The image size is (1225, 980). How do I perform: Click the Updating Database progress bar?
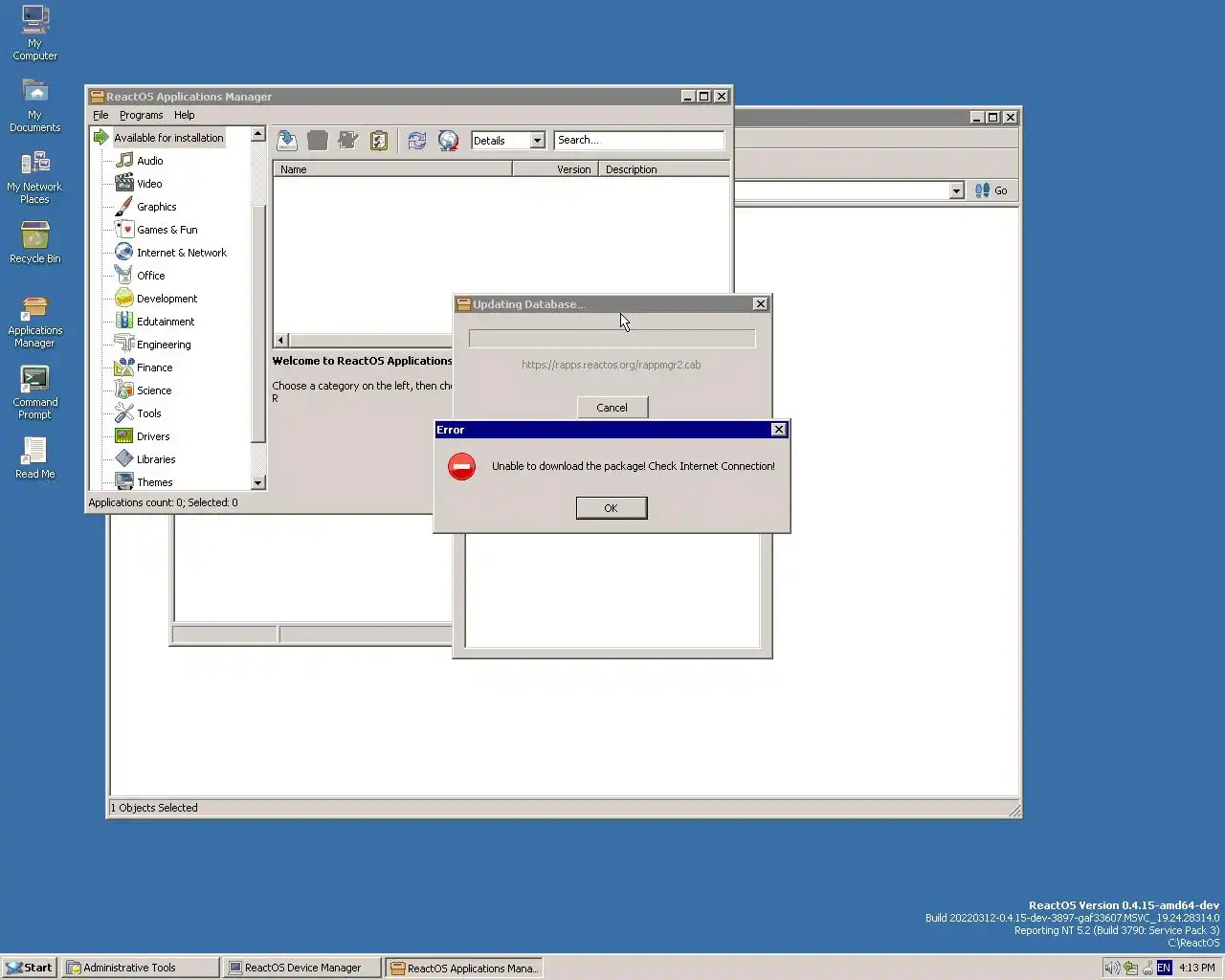pyautogui.click(x=612, y=339)
